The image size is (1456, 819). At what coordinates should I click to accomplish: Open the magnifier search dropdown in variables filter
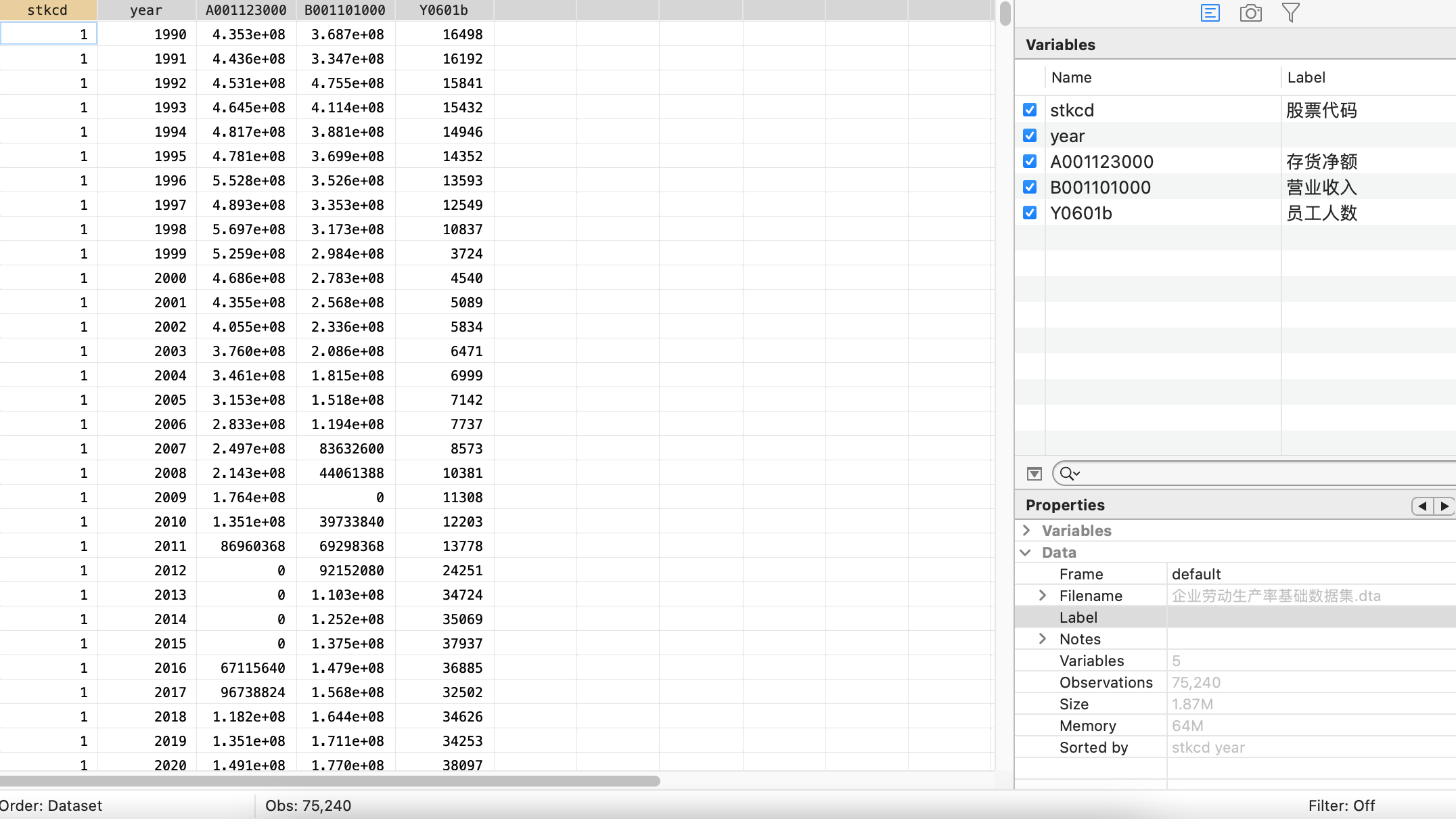pyautogui.click(x=1069, y=474)
